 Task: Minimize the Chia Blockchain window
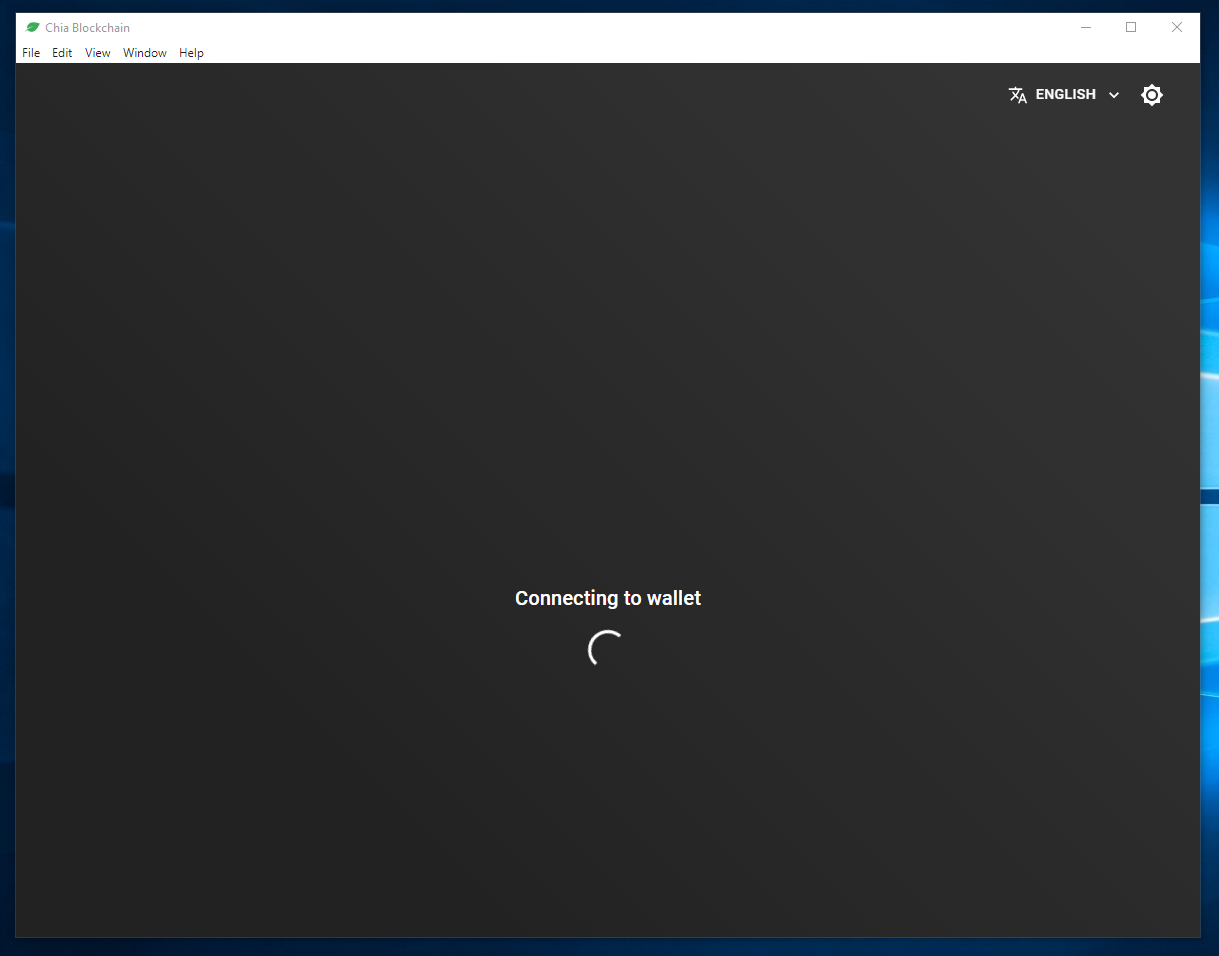[1086, 28]
